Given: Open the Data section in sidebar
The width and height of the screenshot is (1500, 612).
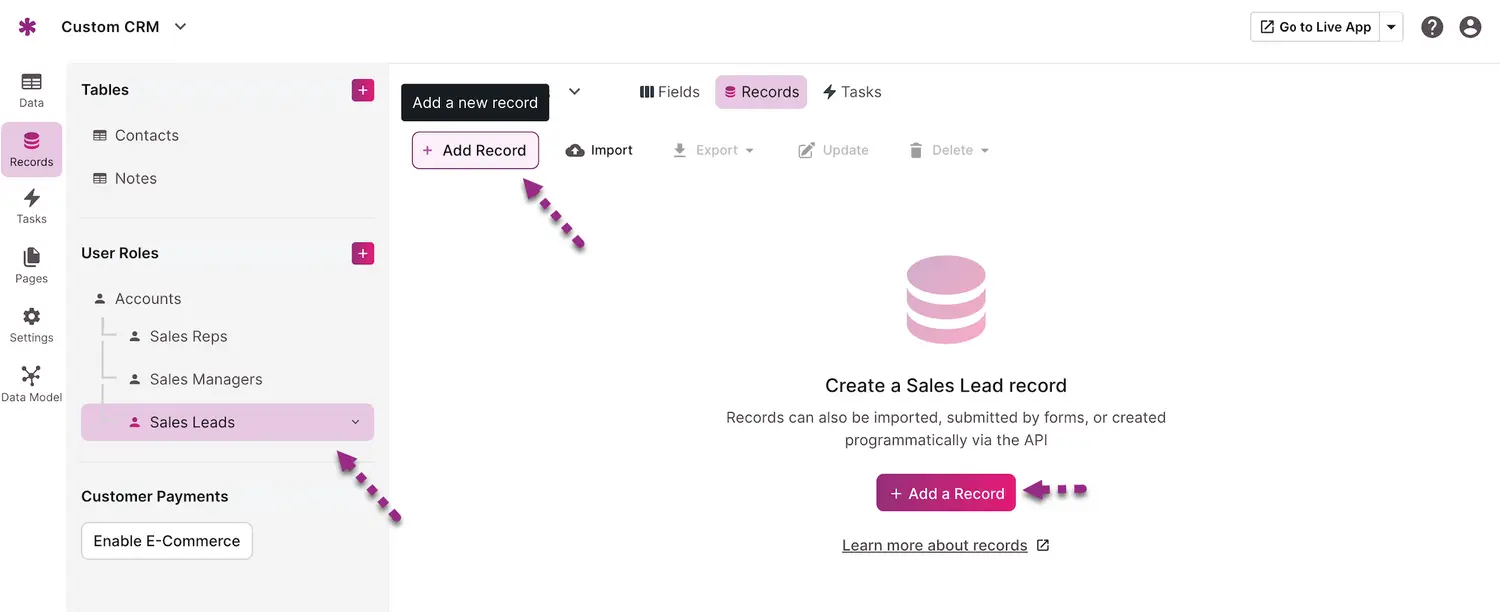Looking at the screenshot, I should (31, 90).
